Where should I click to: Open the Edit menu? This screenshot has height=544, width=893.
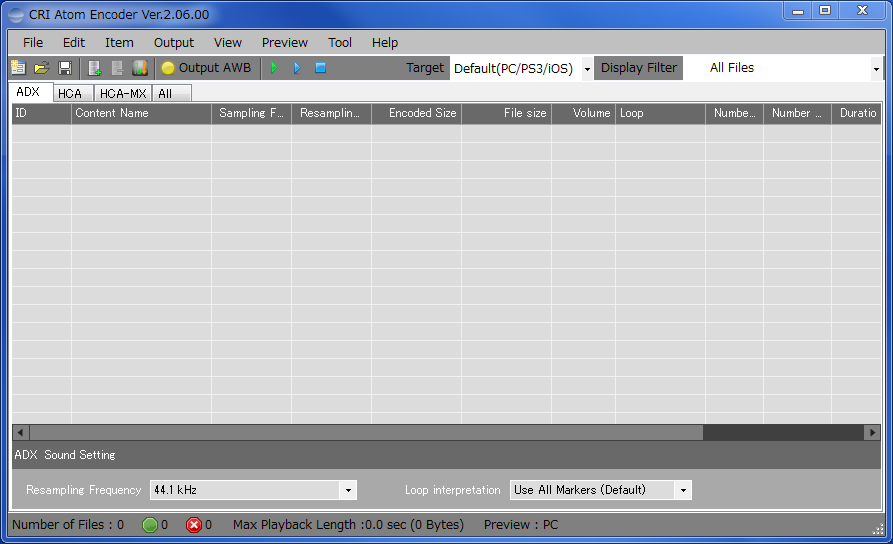click(74, 43)
